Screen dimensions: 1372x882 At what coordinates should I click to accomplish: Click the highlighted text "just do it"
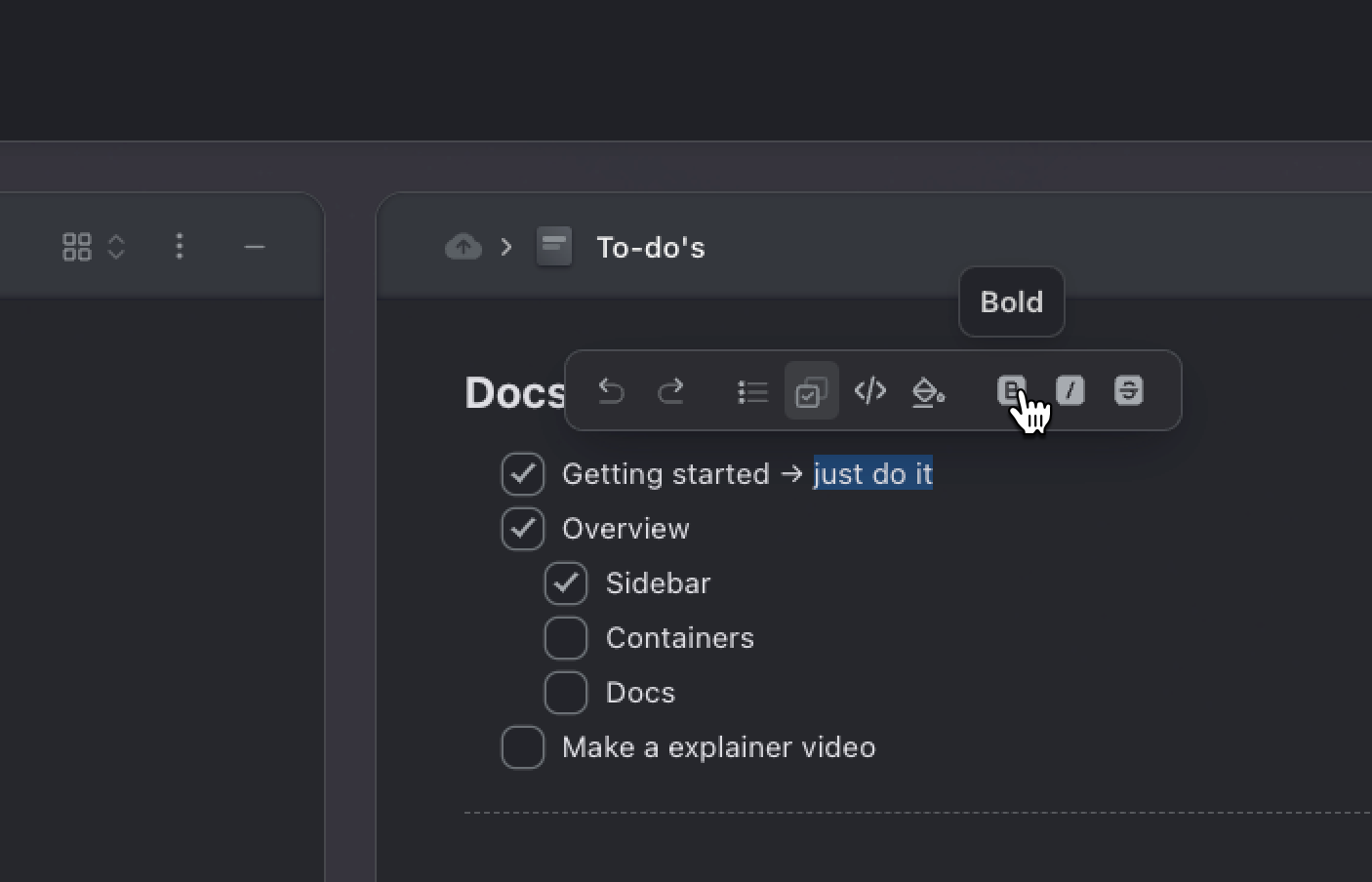(x=873, y=474)
